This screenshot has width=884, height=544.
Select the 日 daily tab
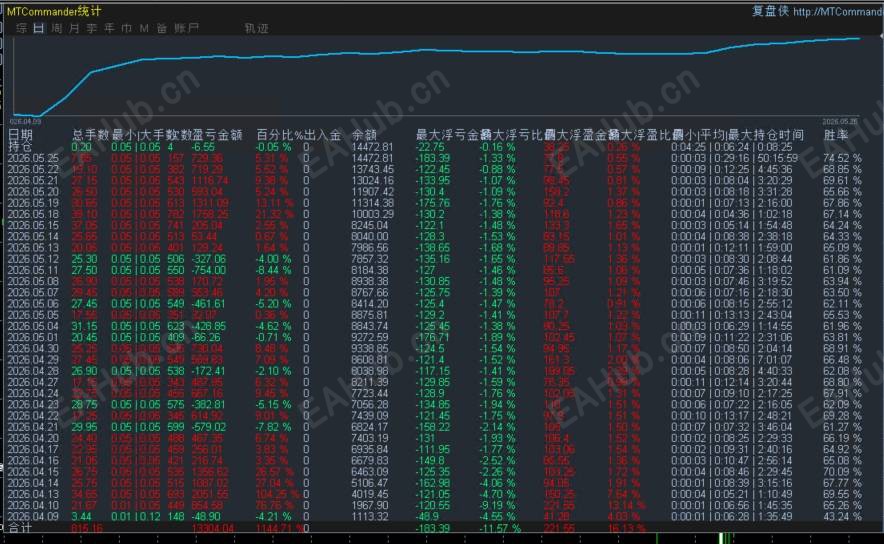38,28
